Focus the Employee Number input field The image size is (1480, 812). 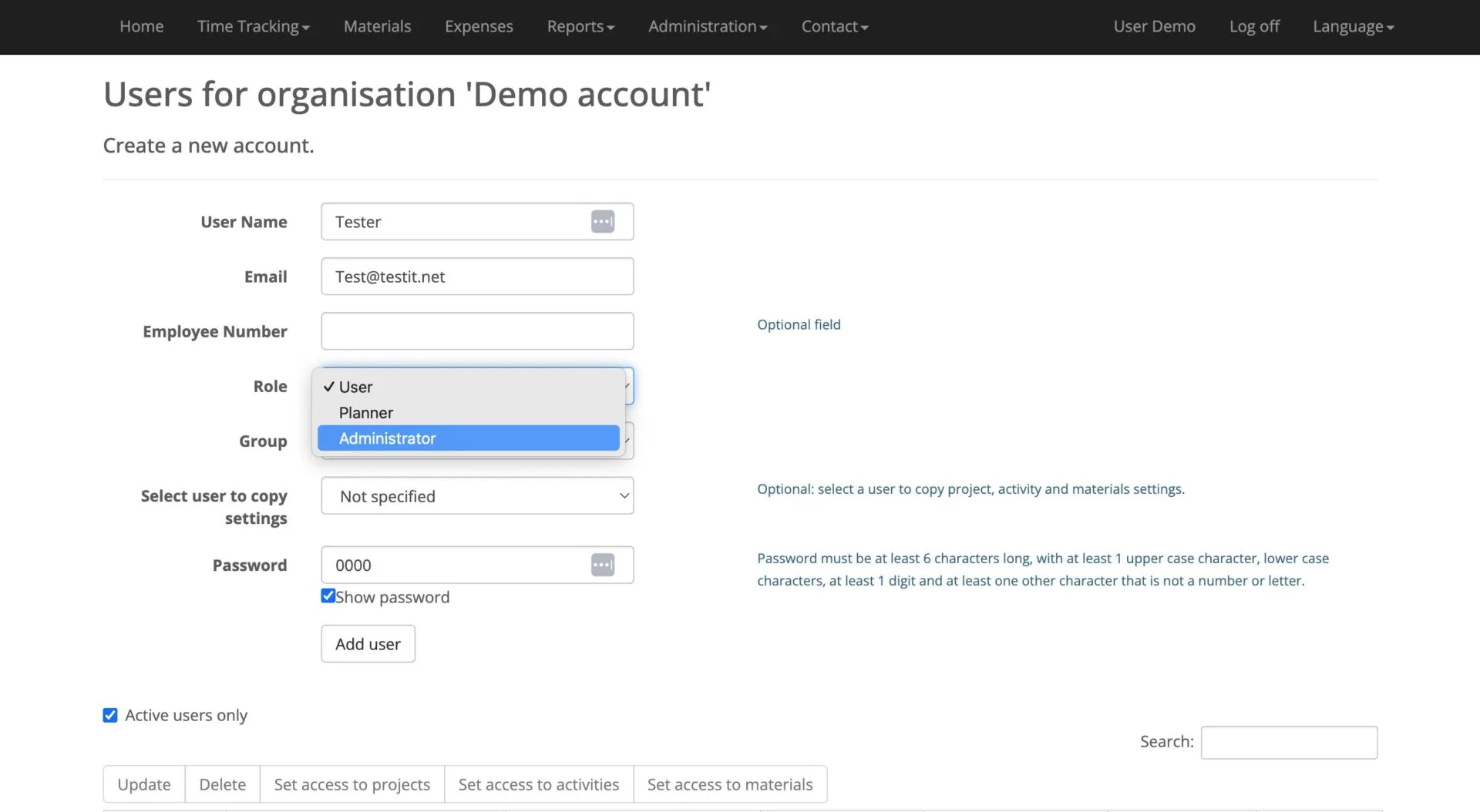(x=477, y=331)
